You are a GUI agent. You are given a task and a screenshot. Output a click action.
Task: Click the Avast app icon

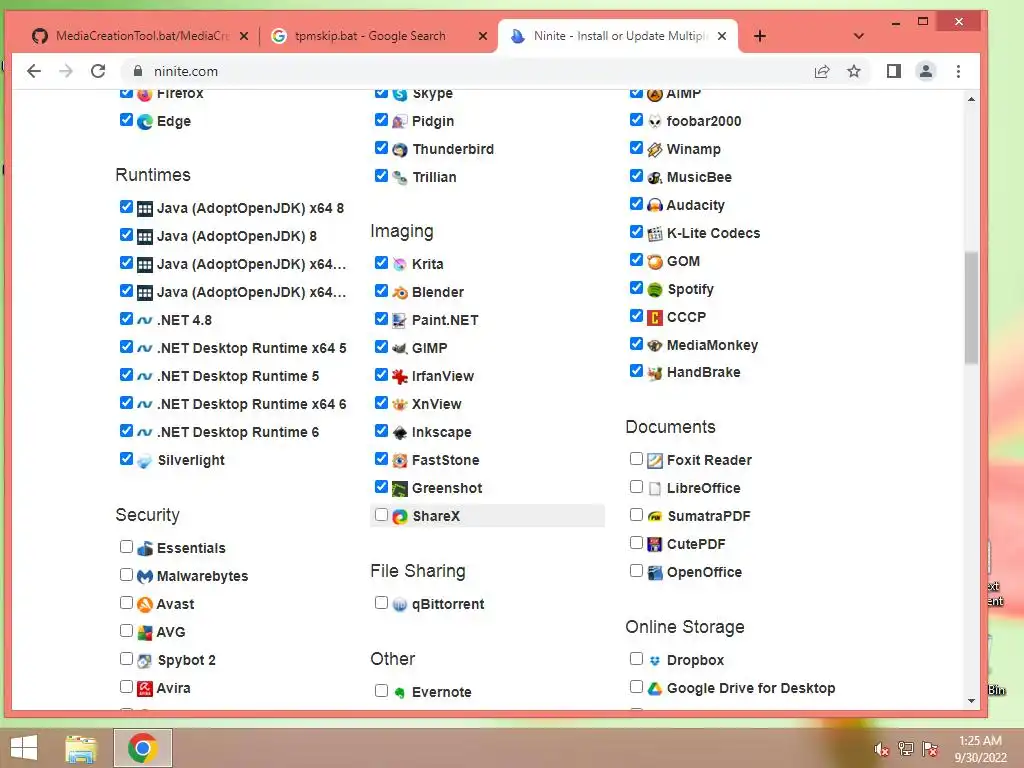(145, 605)
